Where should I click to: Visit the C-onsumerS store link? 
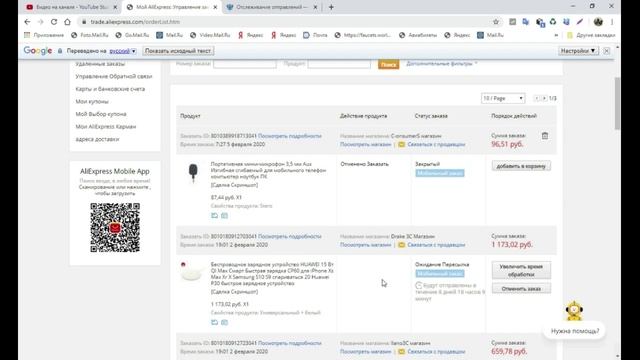(365, 144)
